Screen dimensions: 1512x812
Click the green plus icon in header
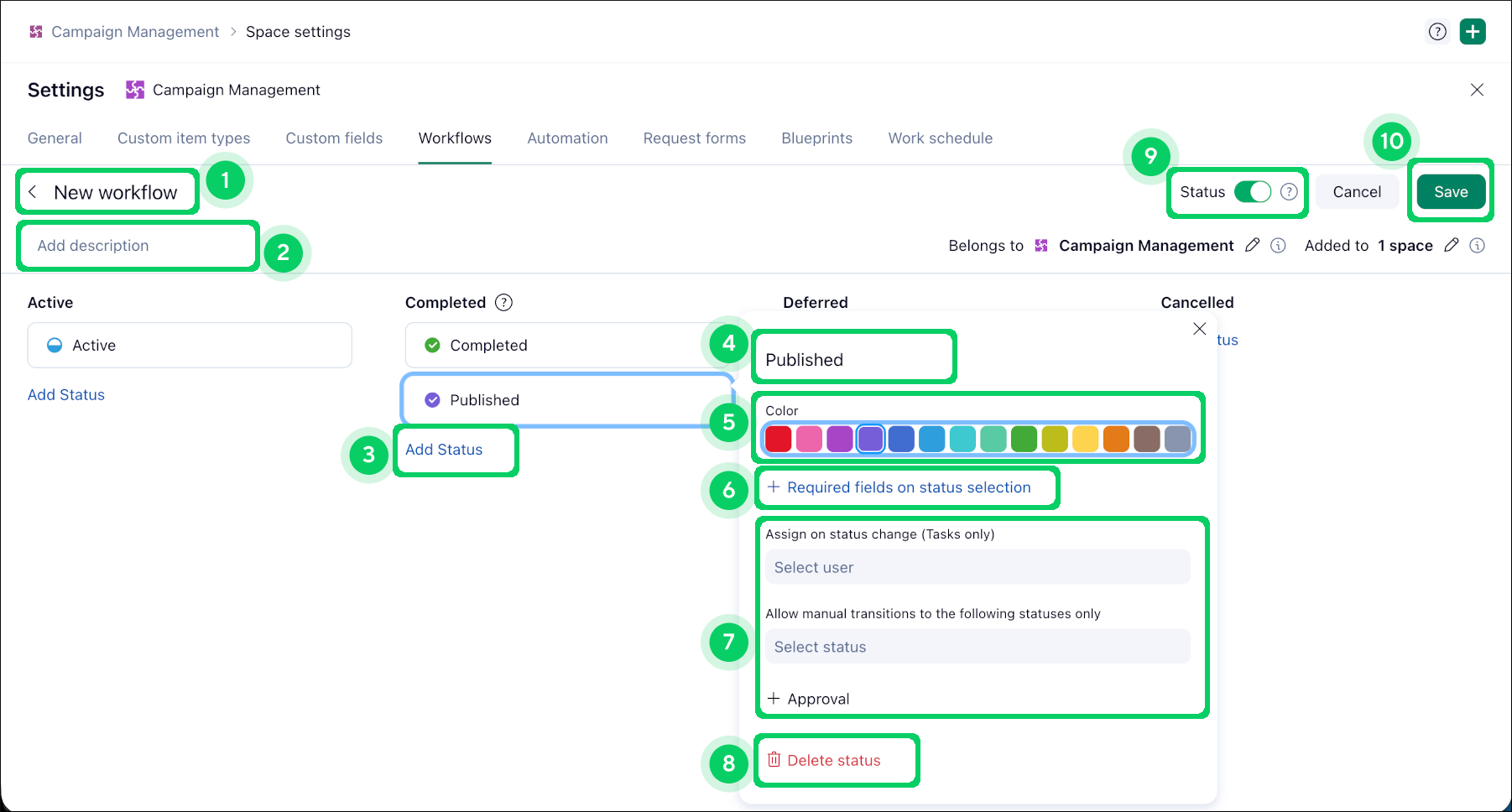coord(1473,32)
